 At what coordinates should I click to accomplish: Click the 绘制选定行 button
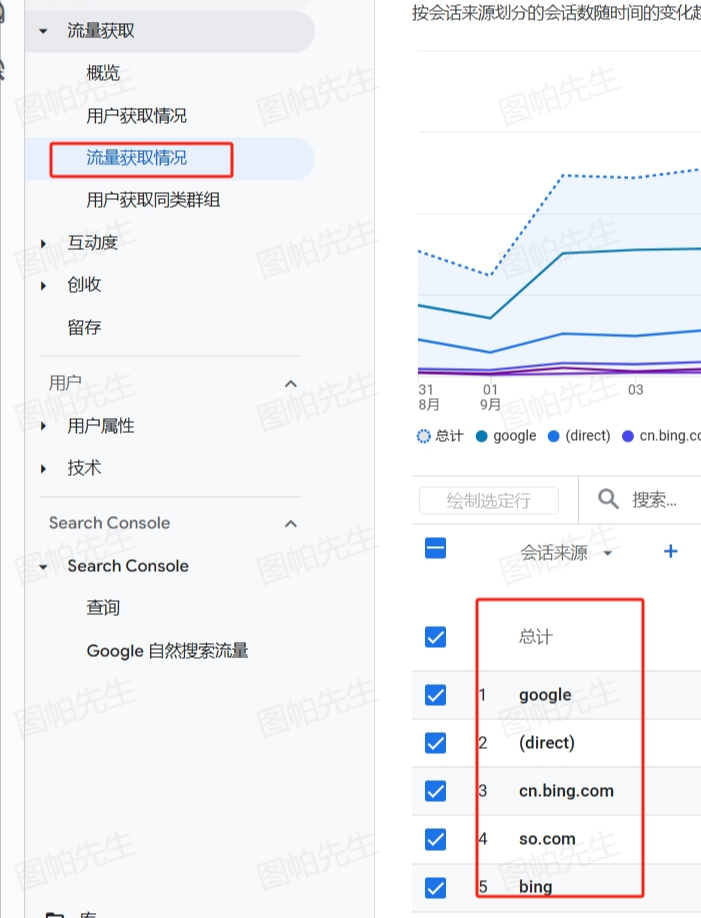(489, 500)
